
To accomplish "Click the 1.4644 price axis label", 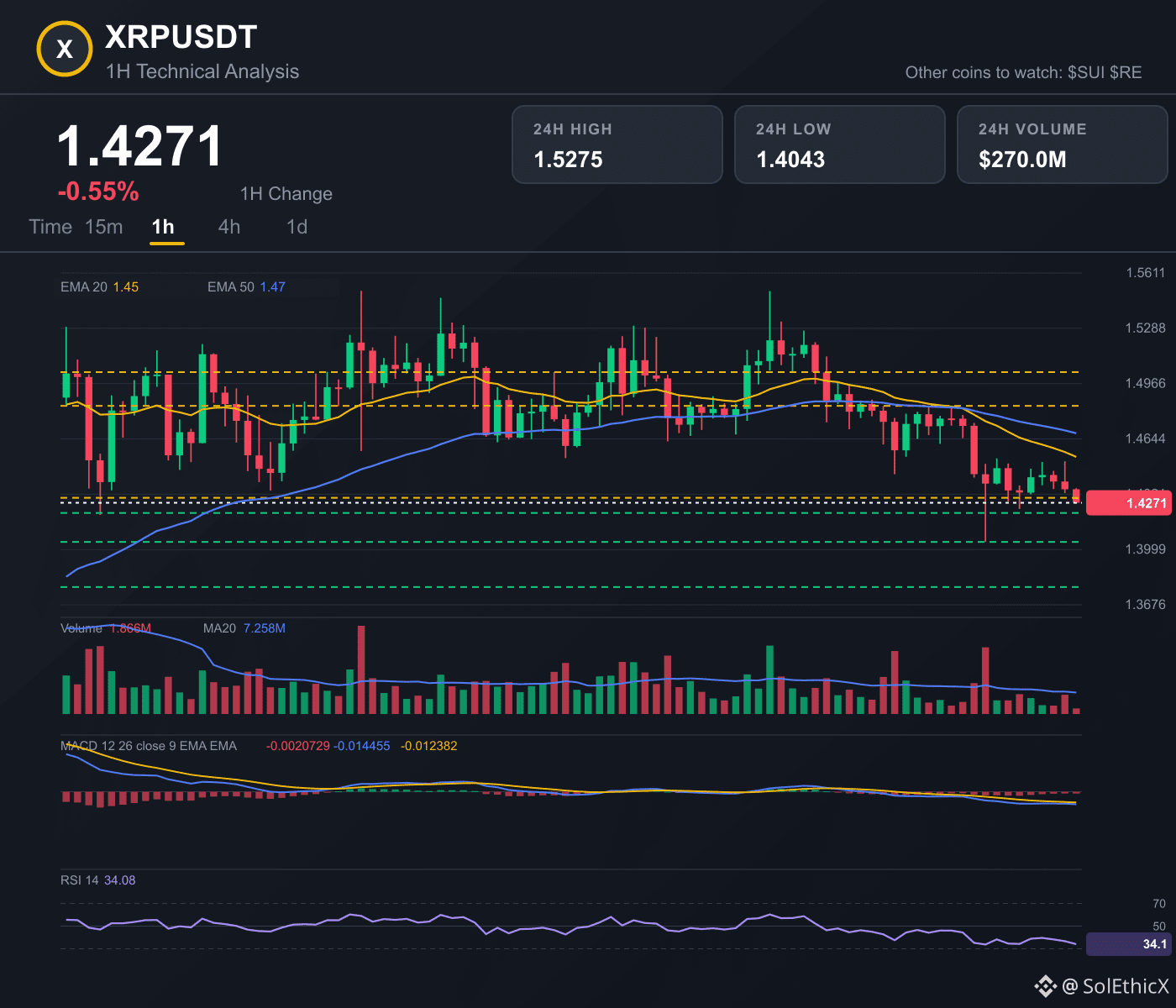I will click(1146, 439).
